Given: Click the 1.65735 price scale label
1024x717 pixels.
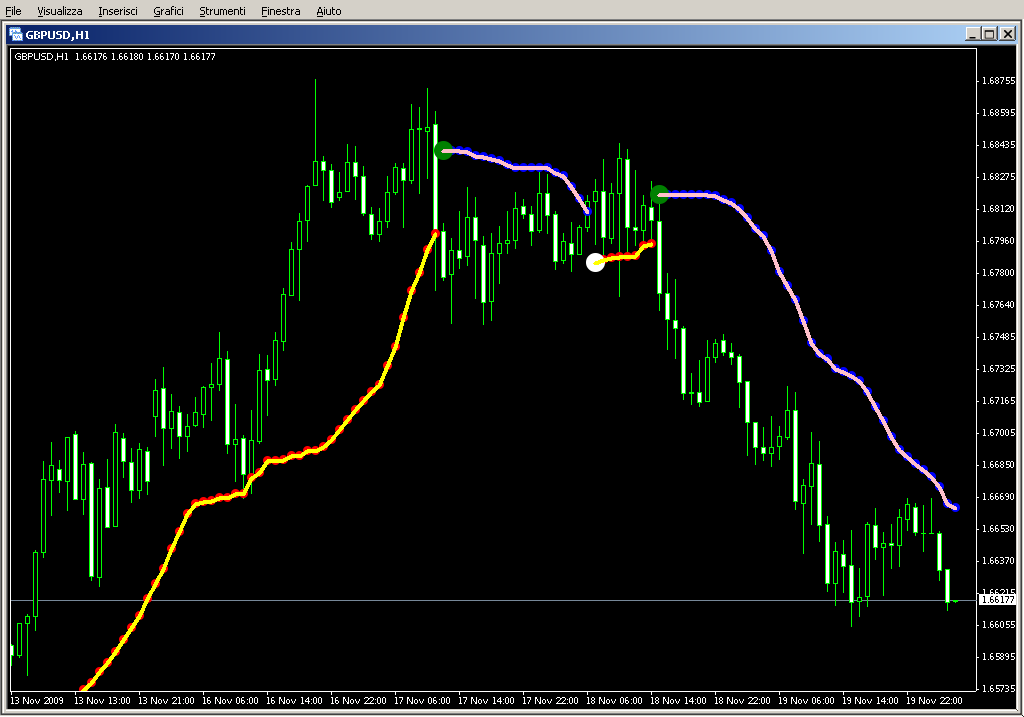Looking at the screenshot, I should 999,689.
